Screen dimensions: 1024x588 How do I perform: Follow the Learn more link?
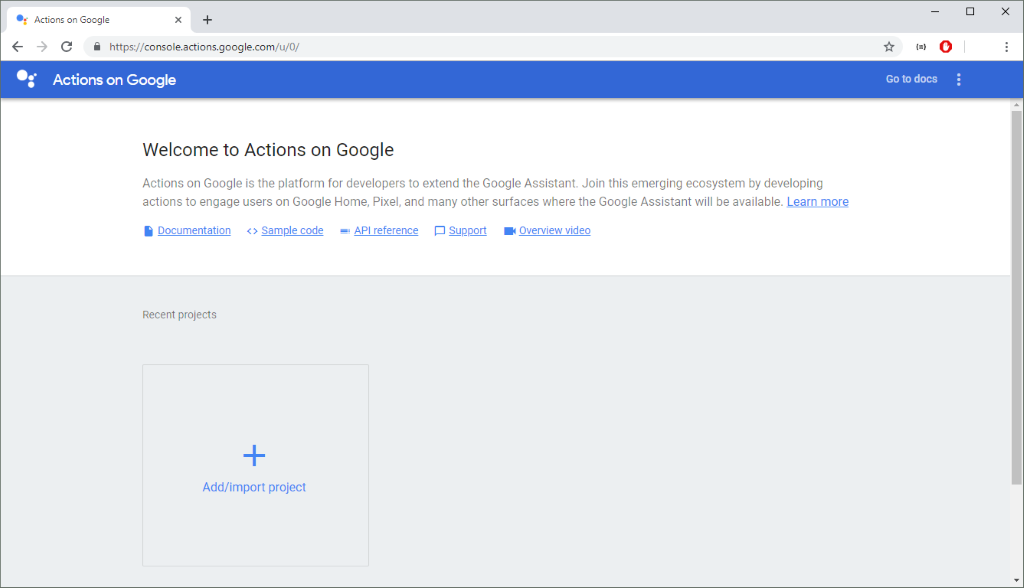click(x=818, y=202)
